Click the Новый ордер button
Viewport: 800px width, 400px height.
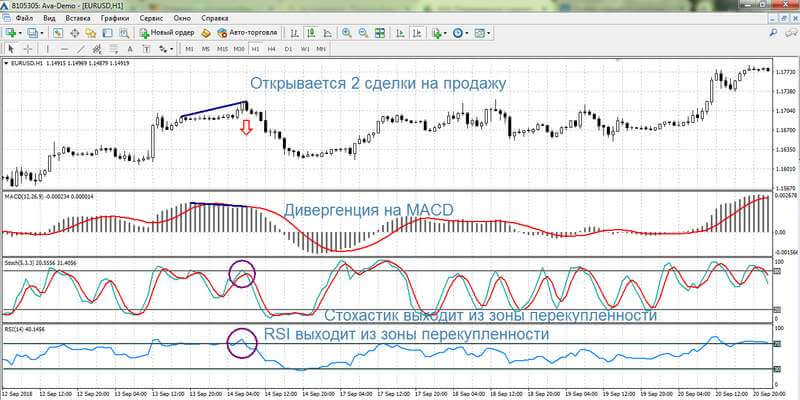coord(167,33)
